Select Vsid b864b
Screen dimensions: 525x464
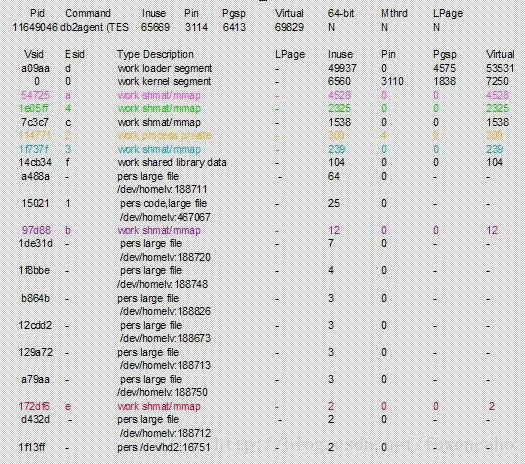click(x=35, y=298)
